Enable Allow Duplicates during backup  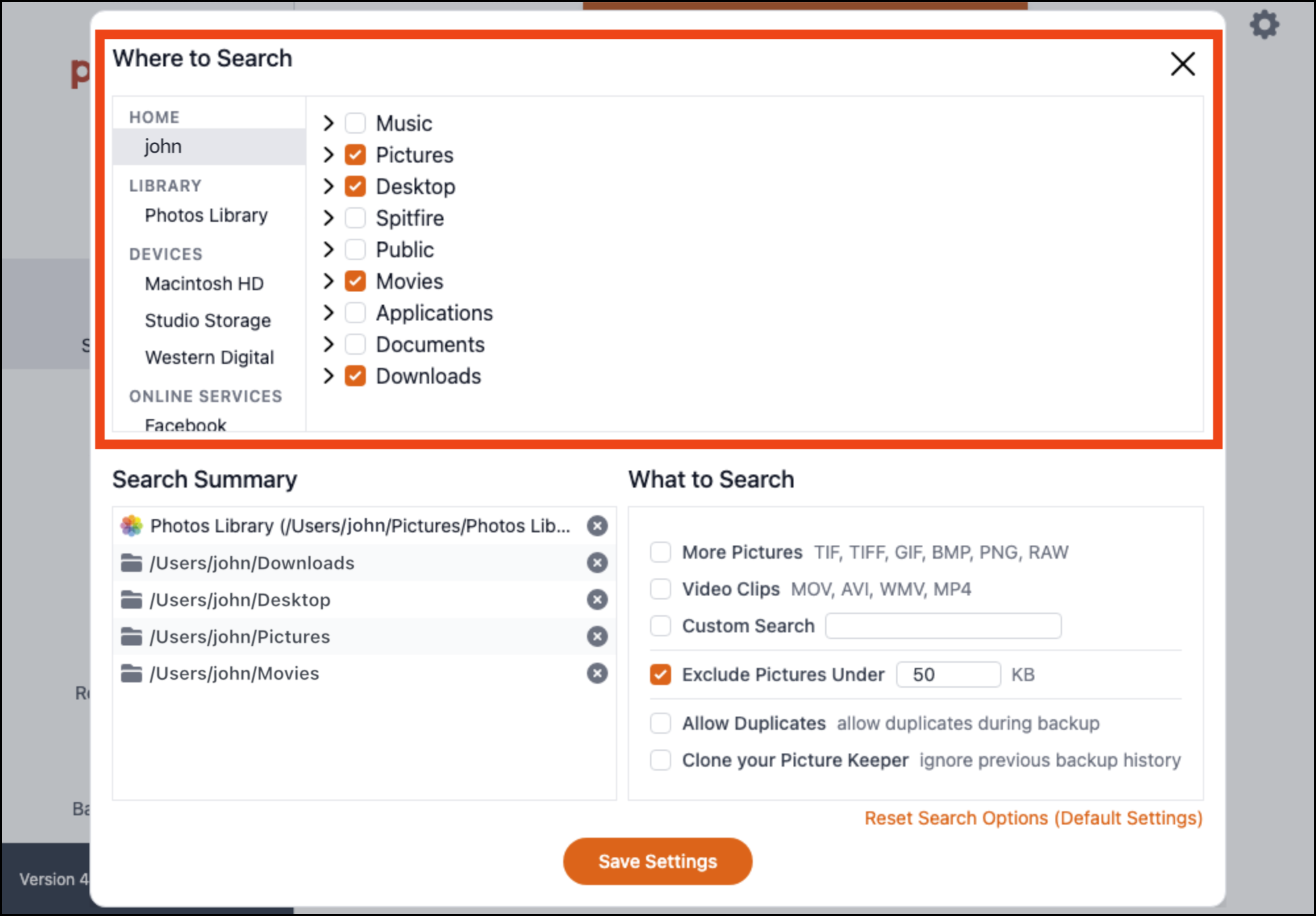point(660,723)
